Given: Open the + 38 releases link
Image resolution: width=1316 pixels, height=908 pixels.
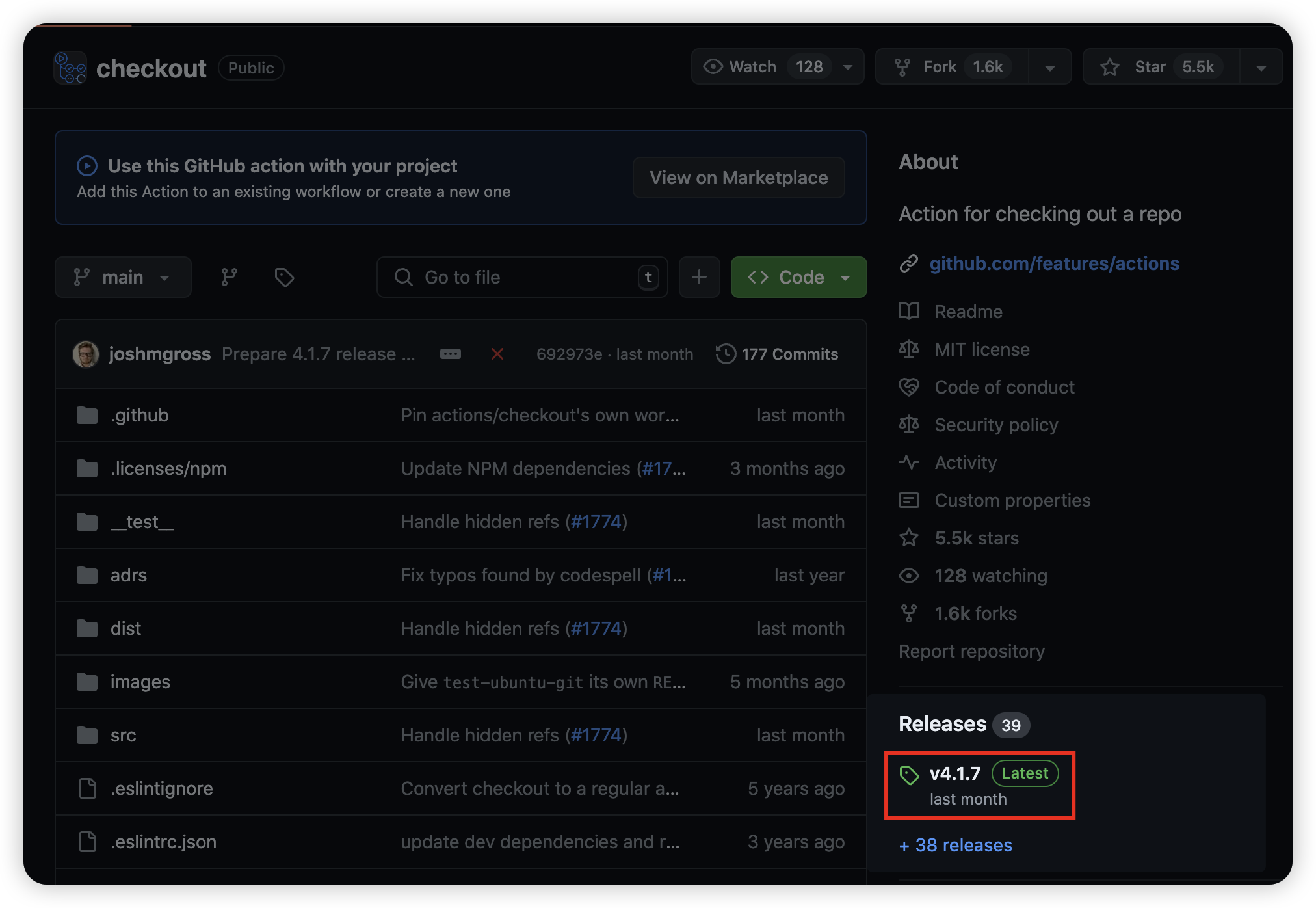Looking at the screenshot, I should [955, 845].
